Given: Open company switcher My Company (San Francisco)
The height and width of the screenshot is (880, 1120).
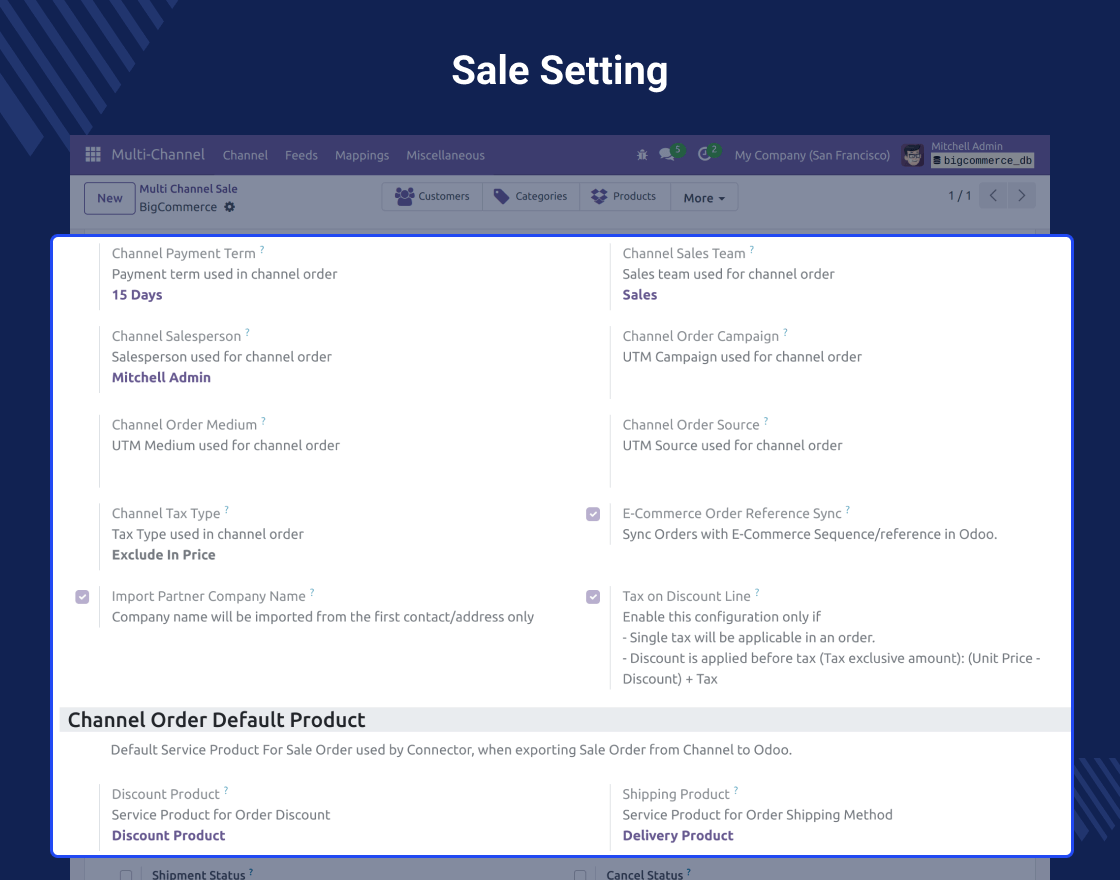Looking at the screenshot, I should coord(812,155).
